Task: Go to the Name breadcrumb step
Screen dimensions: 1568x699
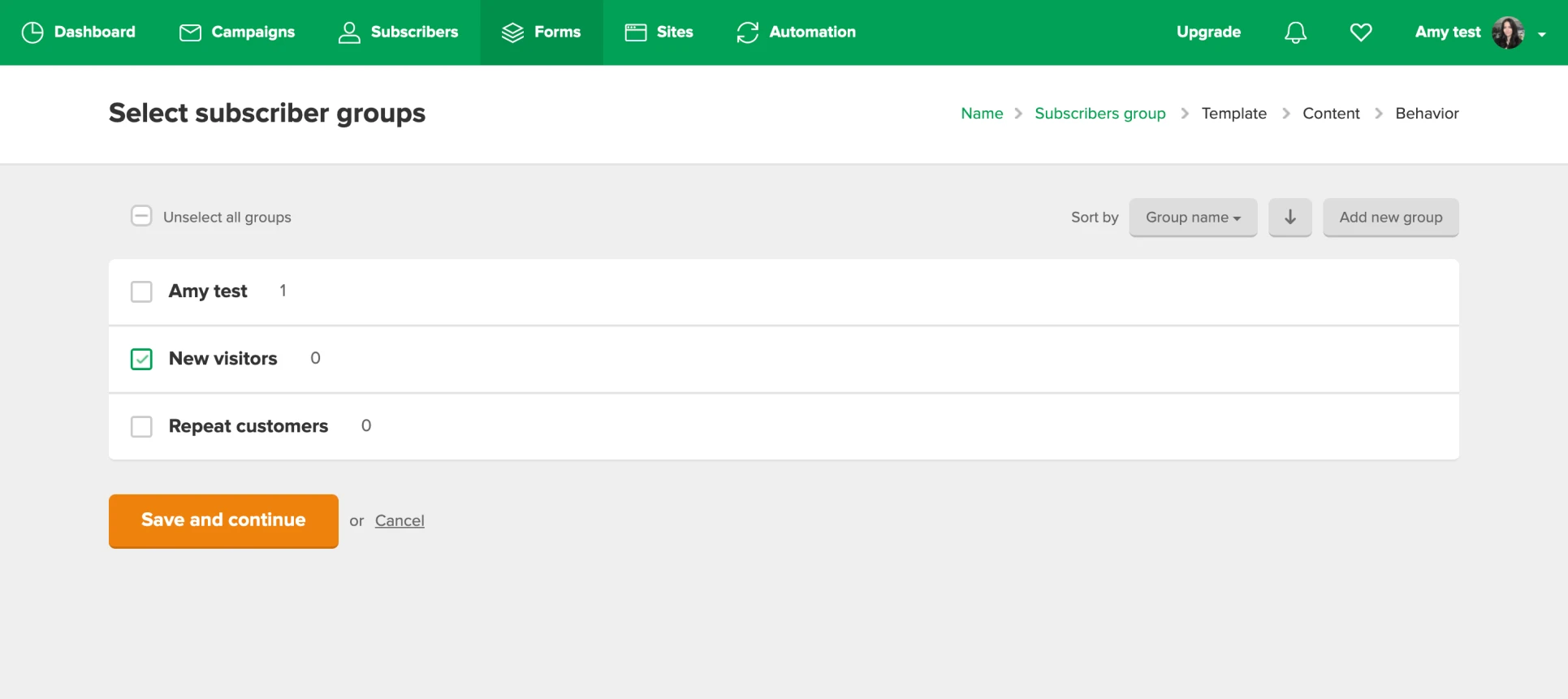Action: click(x=981, y=114)
